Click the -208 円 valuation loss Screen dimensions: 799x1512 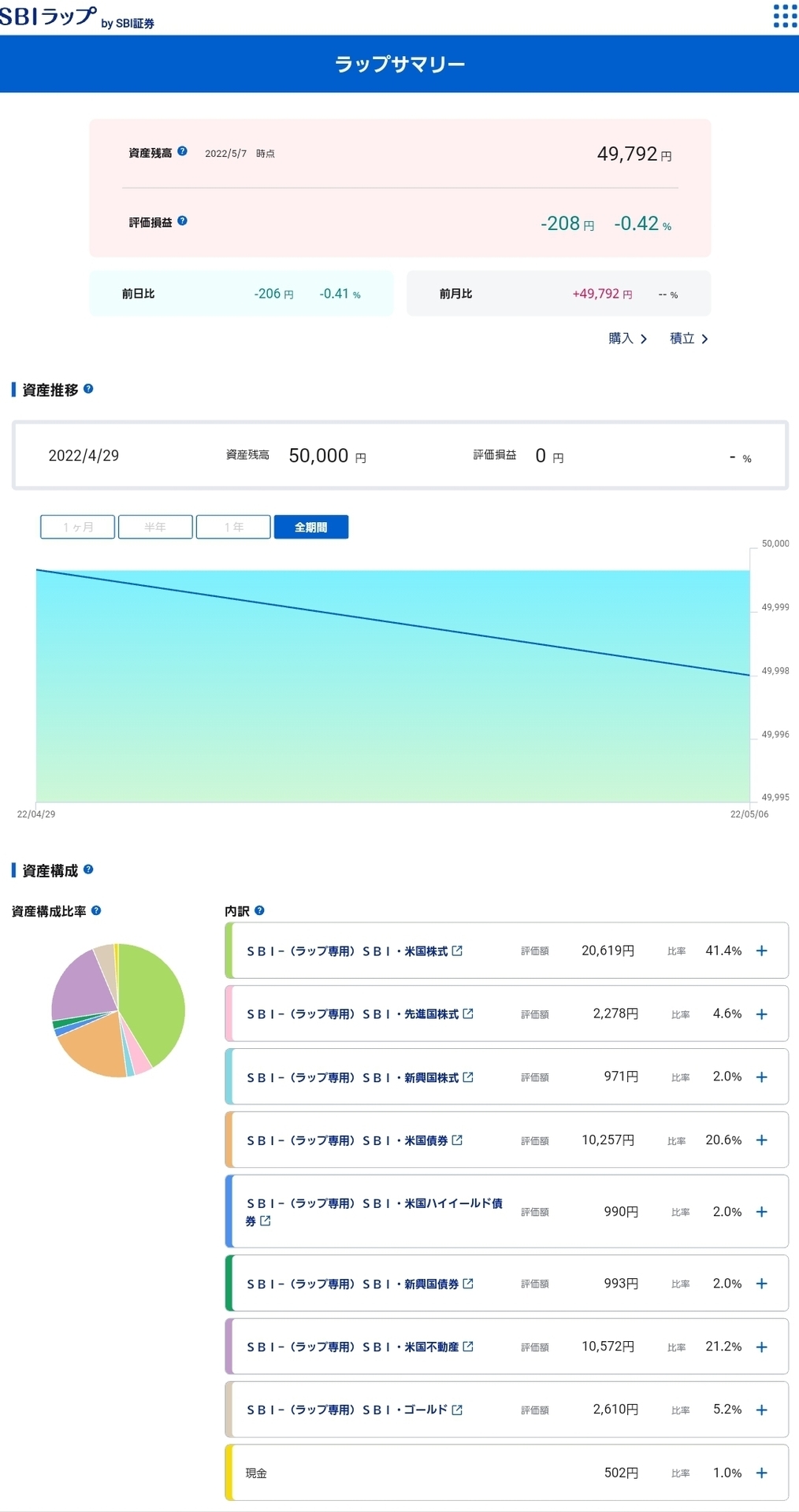[567, 224]
